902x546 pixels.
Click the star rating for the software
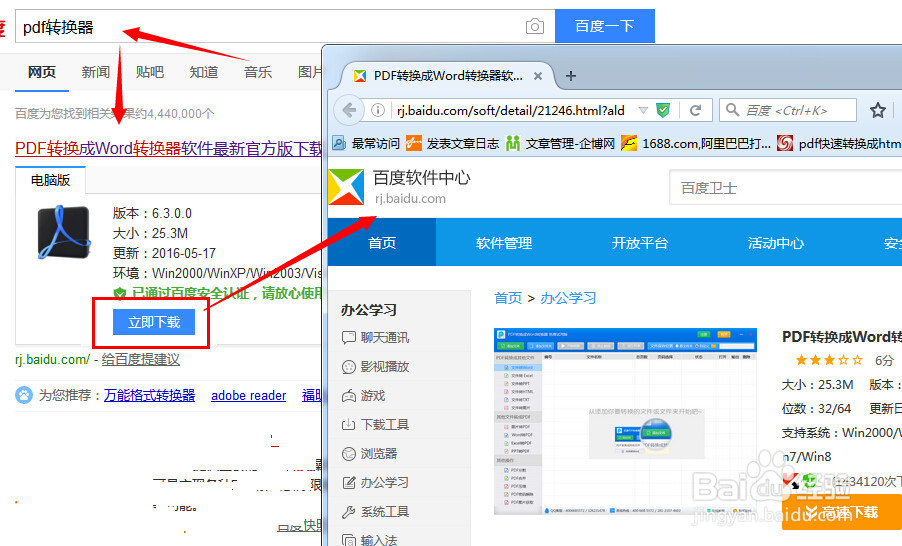829,360
